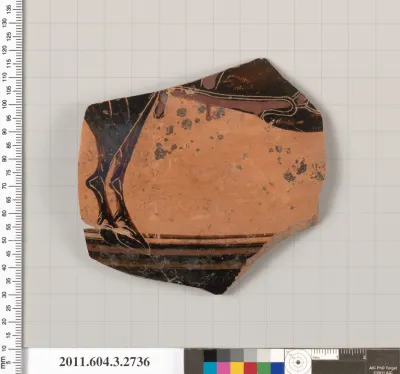Click the cyan patch on the color target

click(x=210, y=368)
